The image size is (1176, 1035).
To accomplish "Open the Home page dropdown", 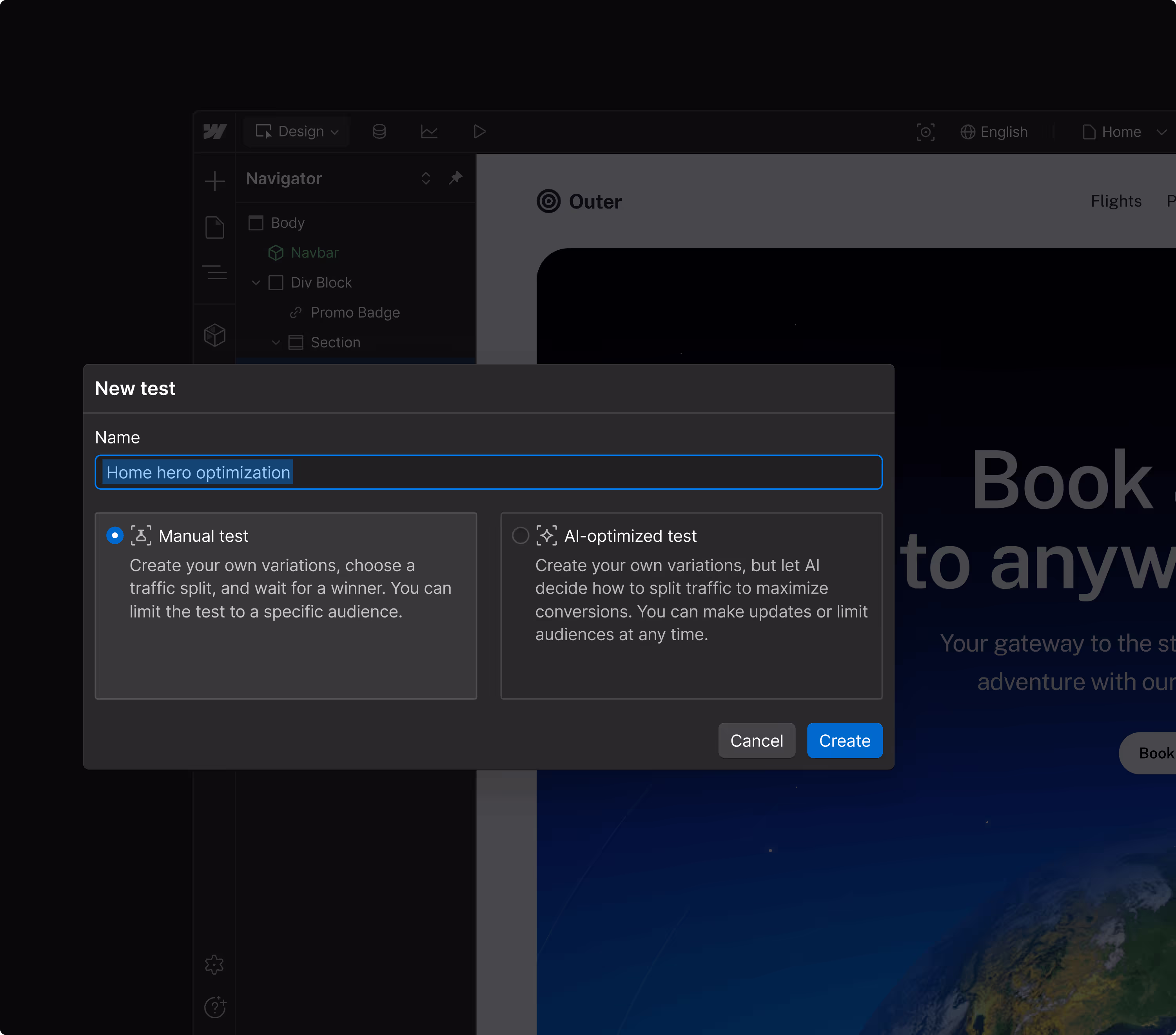I will [1123, 132].
